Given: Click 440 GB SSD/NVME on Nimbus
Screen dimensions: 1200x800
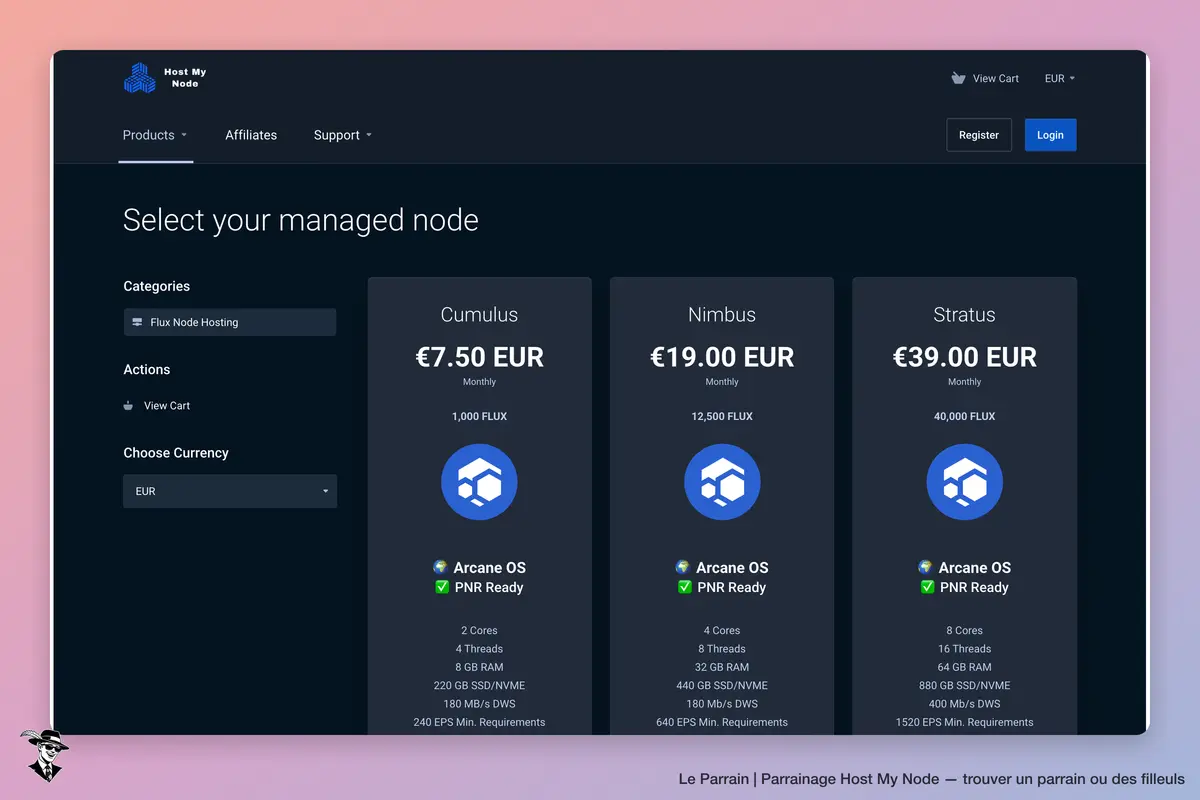Looking at the screenshot, I should (x=722, y=685).
